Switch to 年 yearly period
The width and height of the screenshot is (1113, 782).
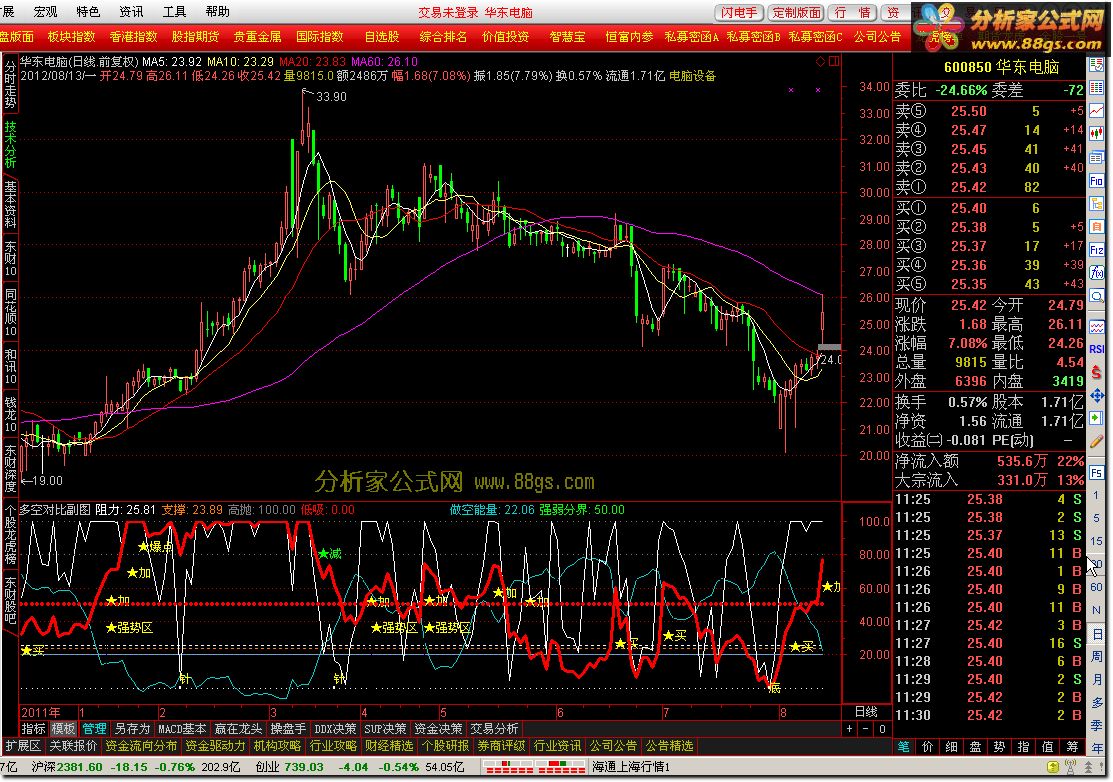(1097, 747)
